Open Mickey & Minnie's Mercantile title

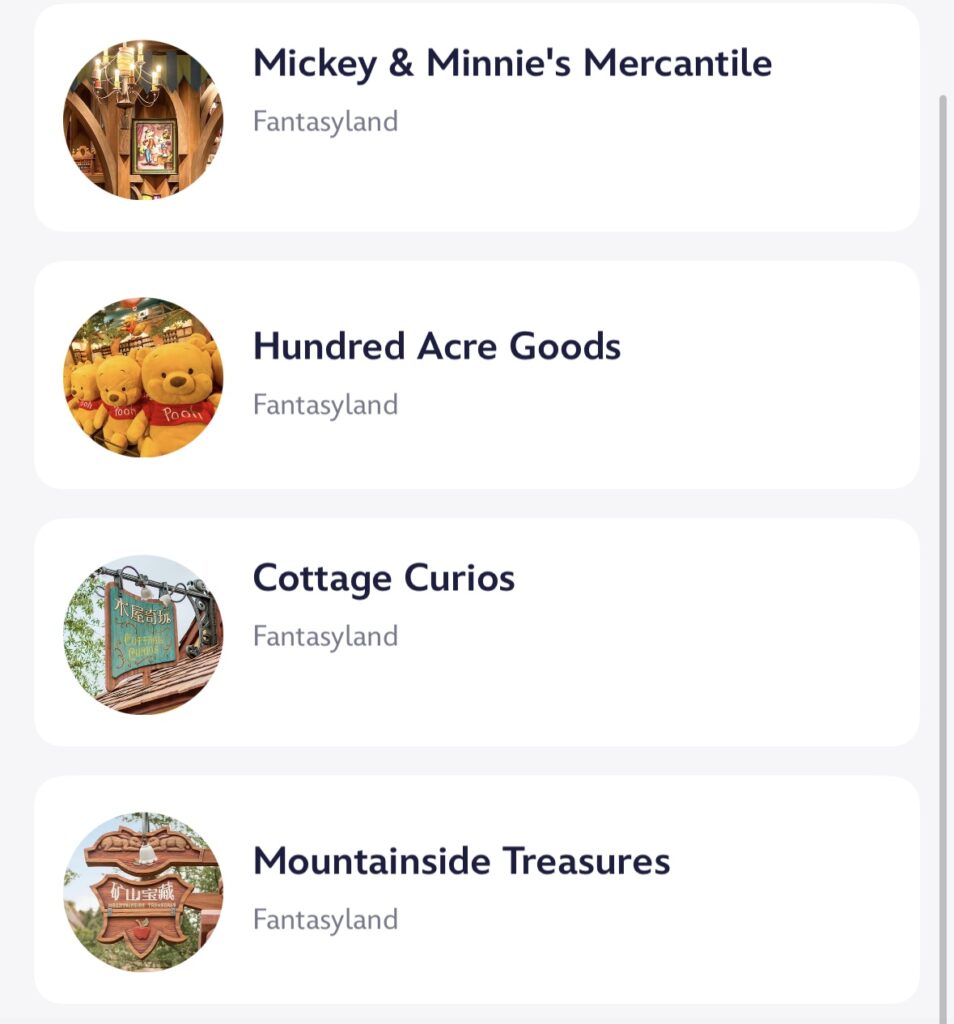(513, 63)
